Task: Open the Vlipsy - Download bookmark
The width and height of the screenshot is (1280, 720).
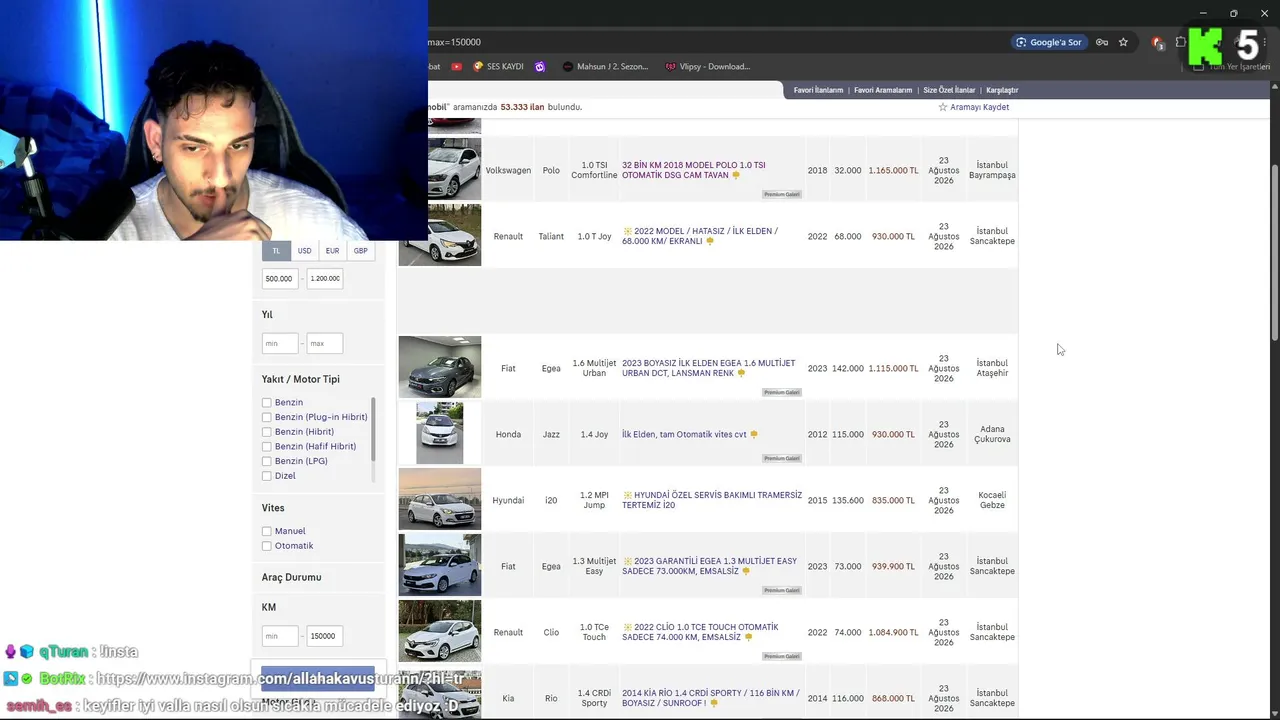Action: tap(708, 67)
